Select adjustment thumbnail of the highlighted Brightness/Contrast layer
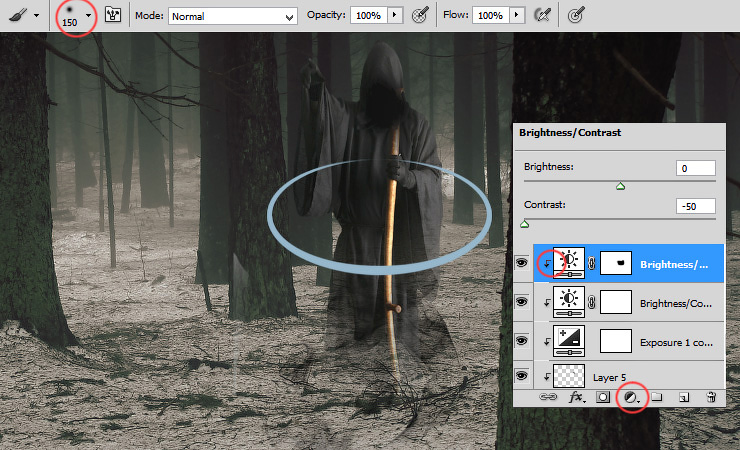This screenshot has height=450, width=740. [x=569, y=263]
